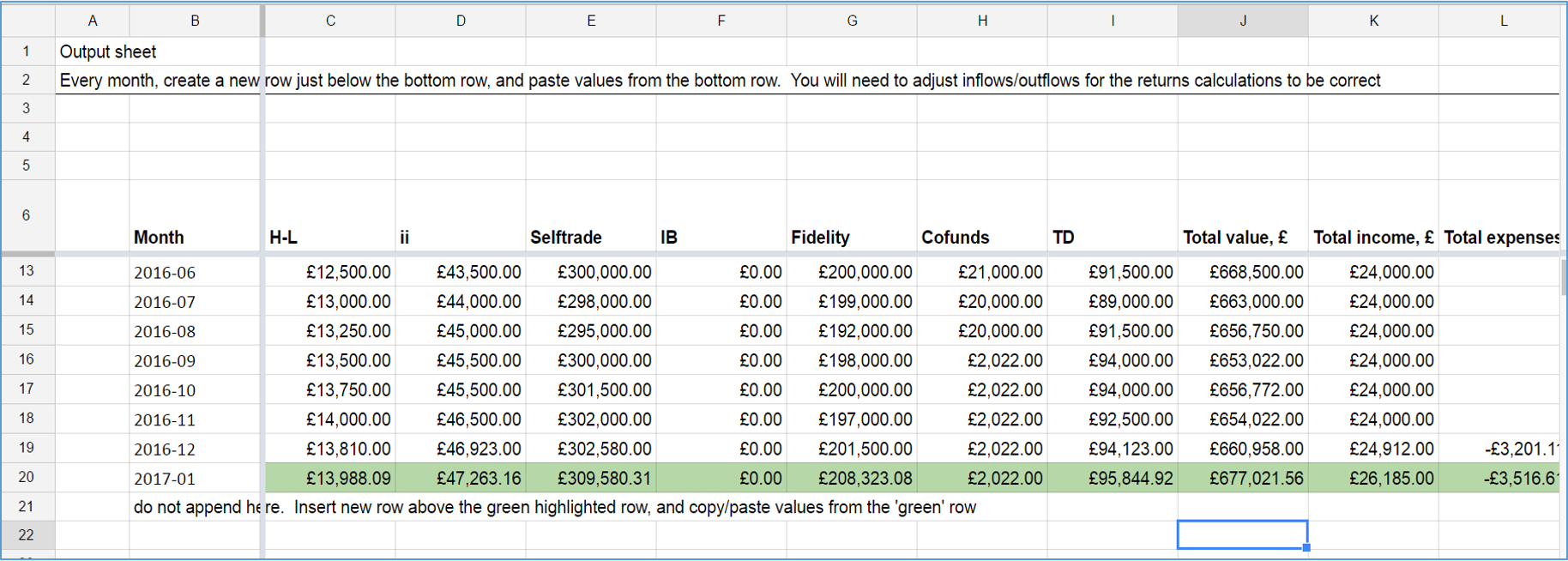Select the 'Selftrade' heading cell
The image size is (1568, 561).
tap(566, 238)
